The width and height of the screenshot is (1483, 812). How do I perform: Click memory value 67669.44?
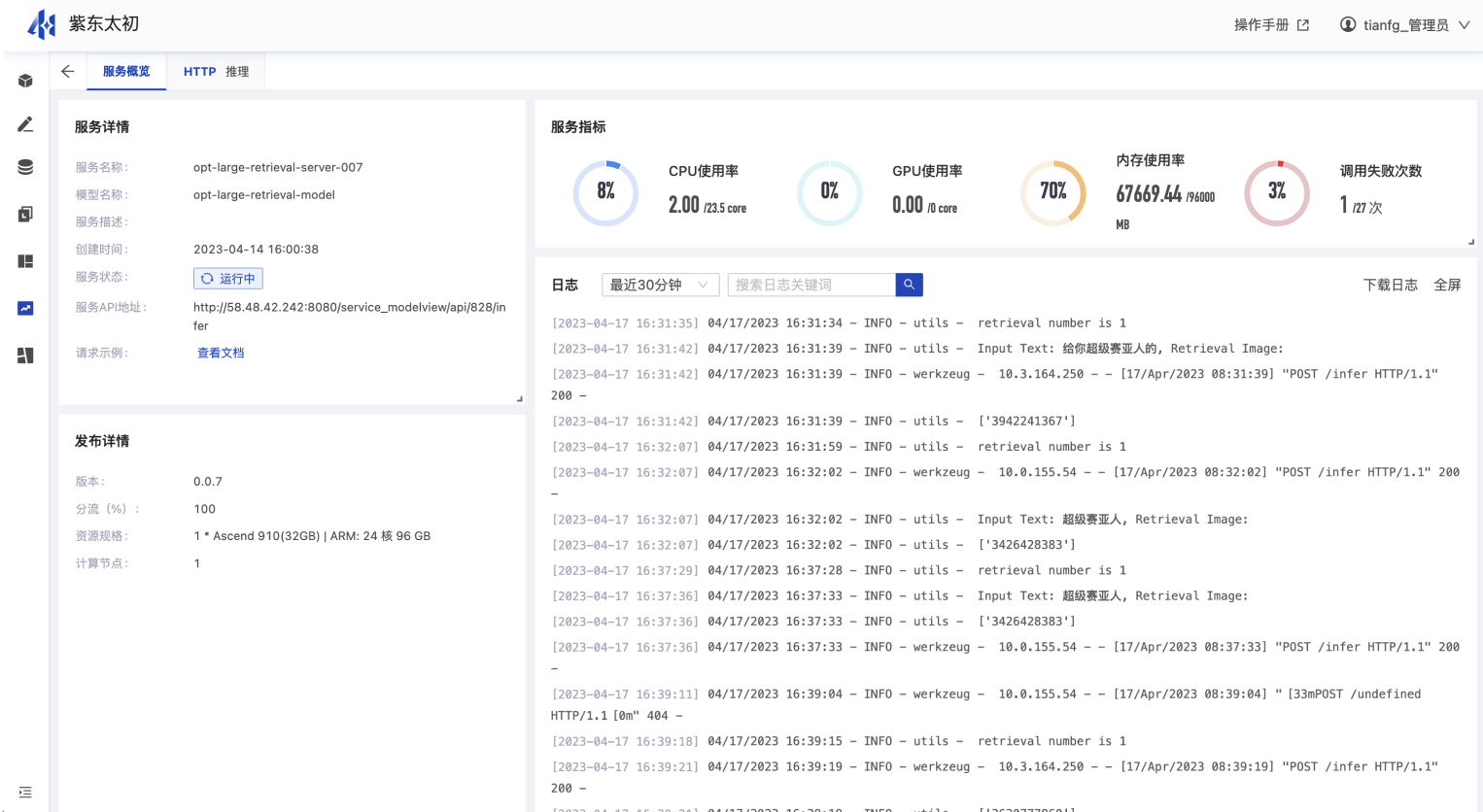pyautogui.click(x=1149, y=194)
